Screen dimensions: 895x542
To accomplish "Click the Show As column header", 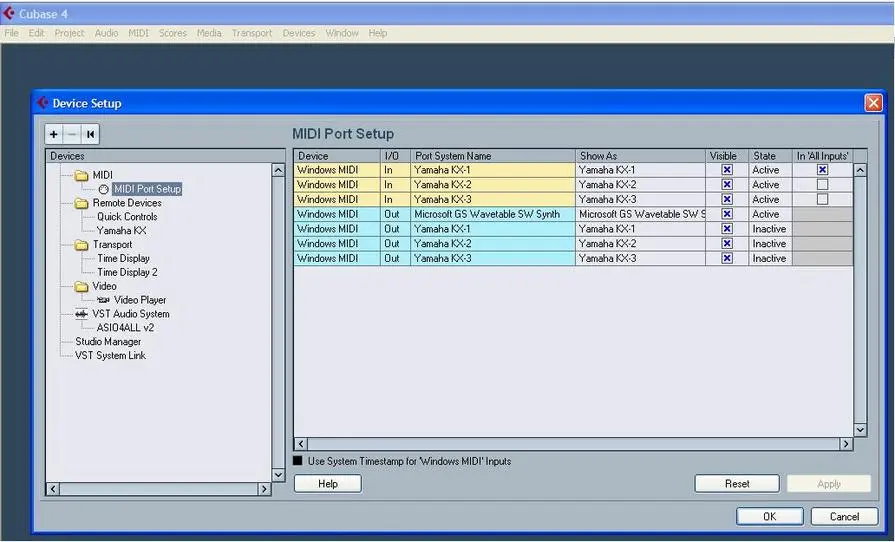I will pos(640,156).
